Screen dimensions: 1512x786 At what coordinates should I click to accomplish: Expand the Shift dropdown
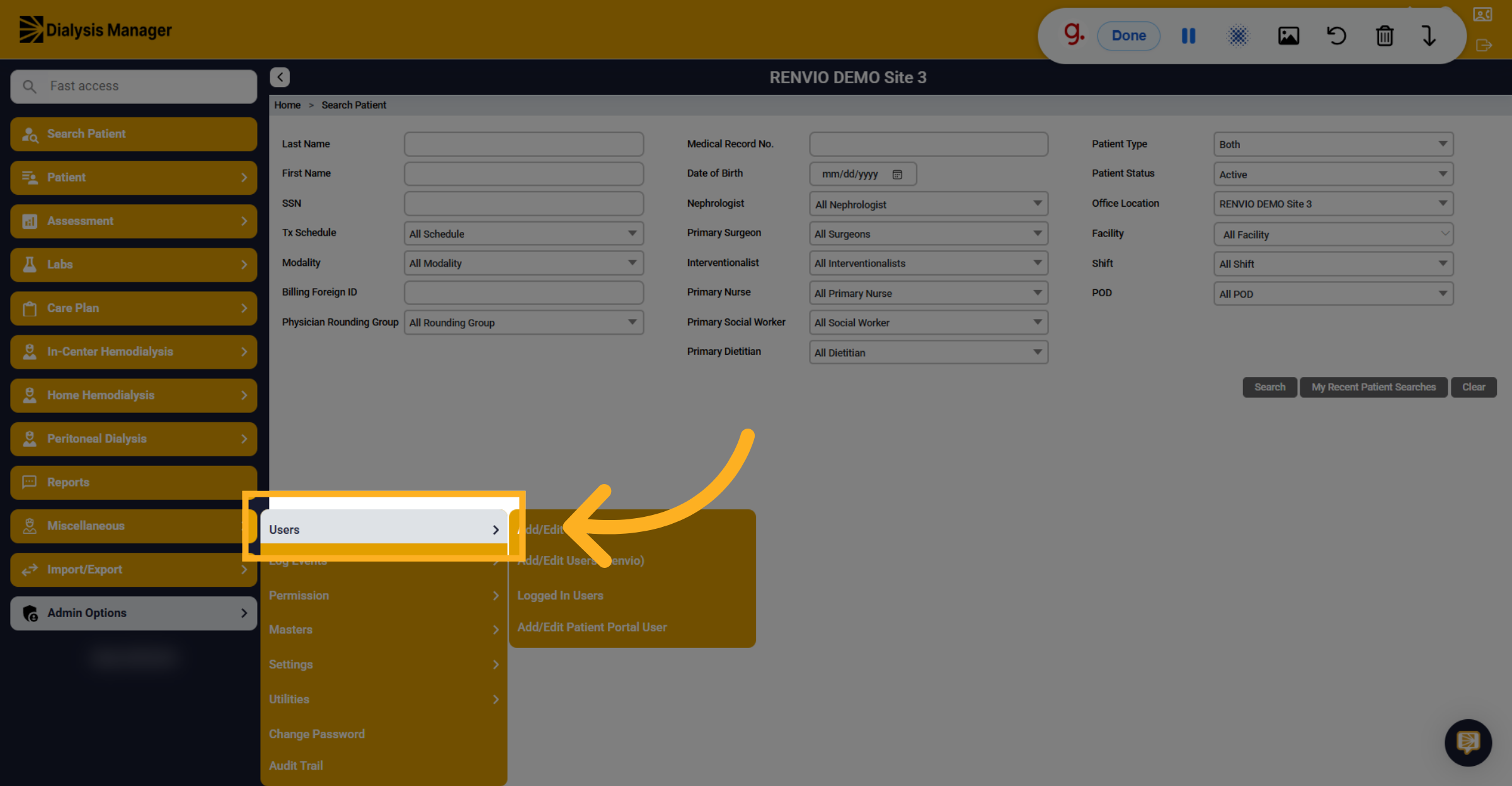pyautogui.click(x=1333, y=264)
